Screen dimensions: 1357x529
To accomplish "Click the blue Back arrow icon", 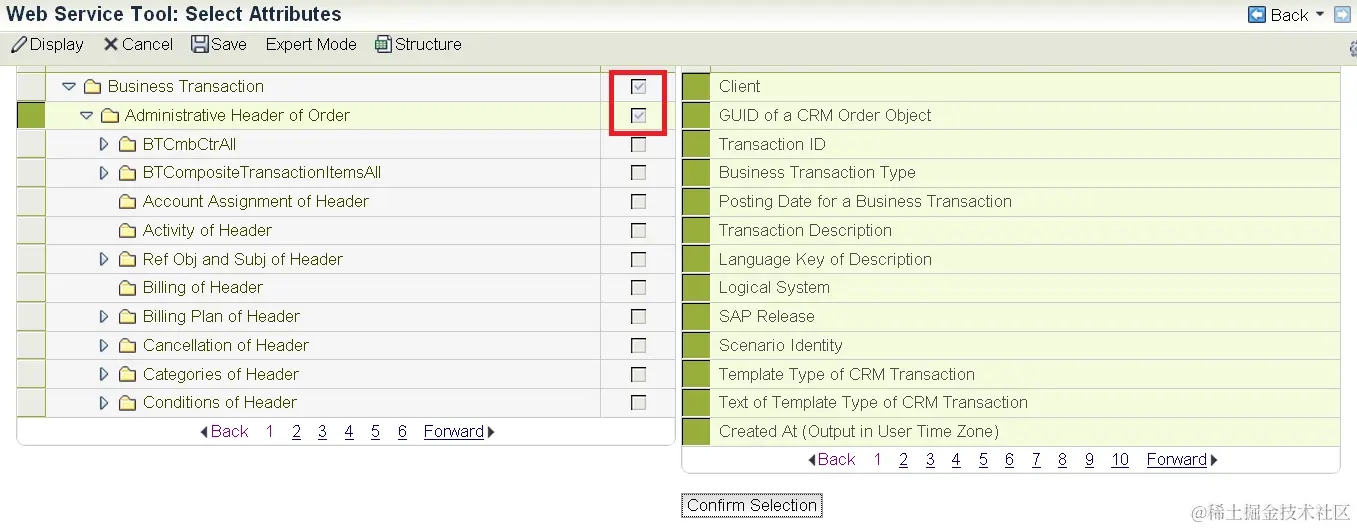I will (1257, 15).
